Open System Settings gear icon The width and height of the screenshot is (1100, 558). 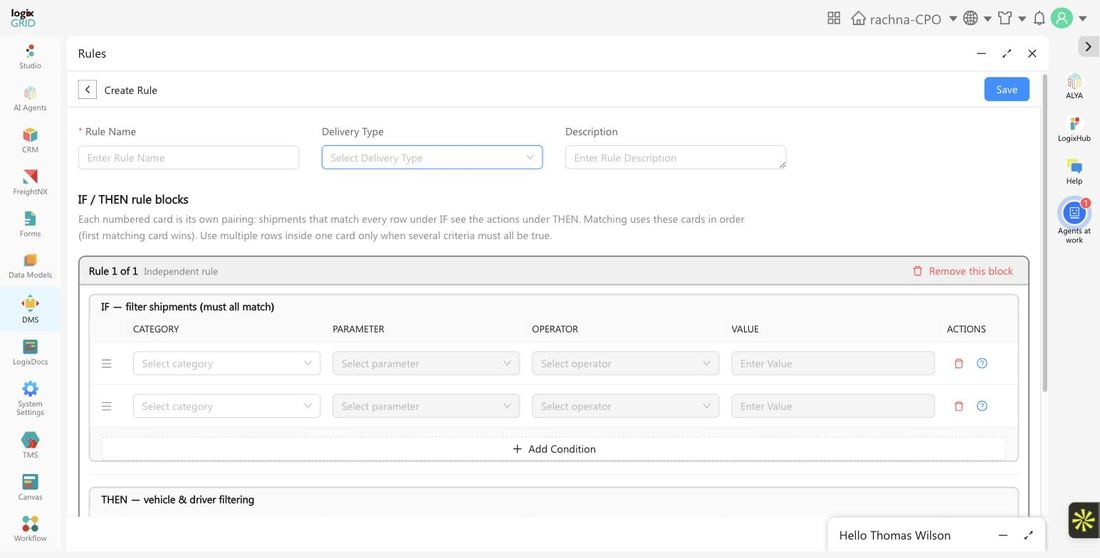pyautogui.click(x=30, y=389)
